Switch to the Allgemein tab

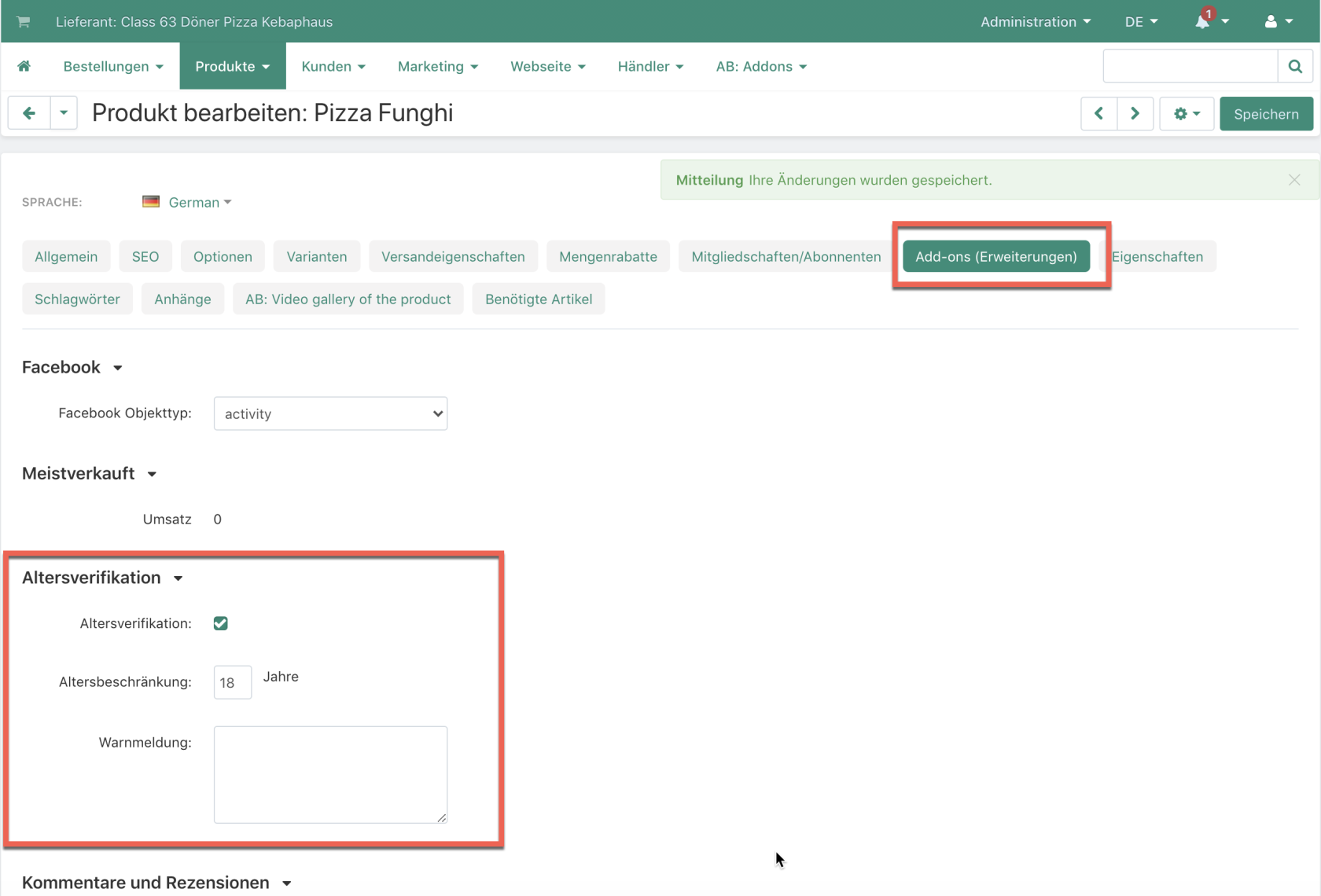(66, 256)
